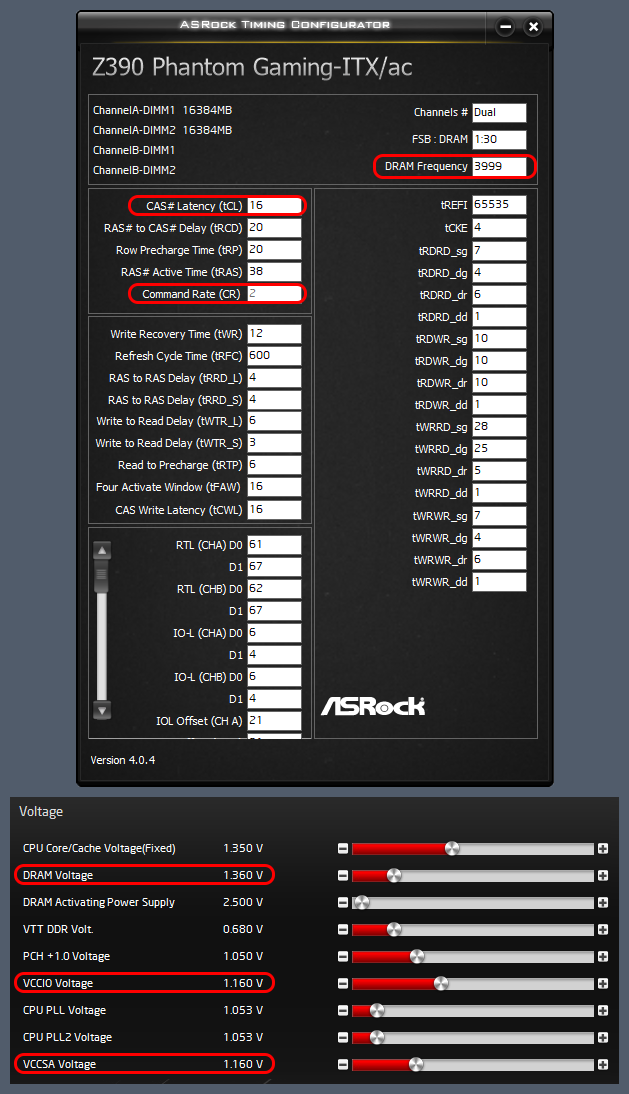The width and height of the screenshot is (629, 1094).
Task: Click the tWRRD_sg field showing 28
Action: click(x=499, y=426)
